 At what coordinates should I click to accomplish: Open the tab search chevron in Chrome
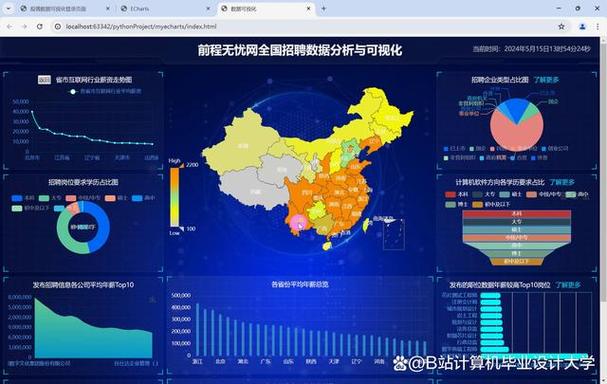[x=8, y=8]
